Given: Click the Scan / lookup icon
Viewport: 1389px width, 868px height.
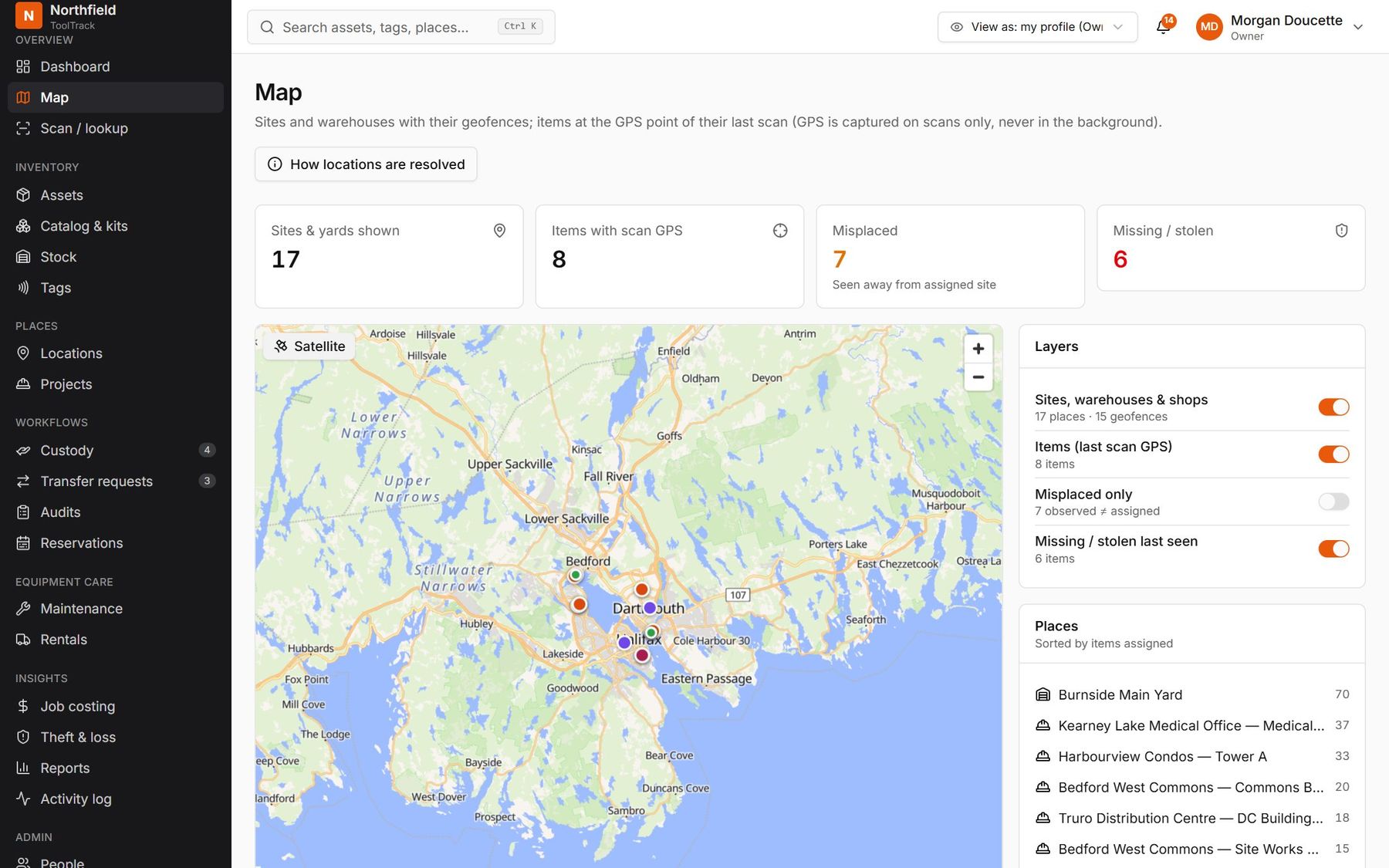Looking at the screenshot, I should (x=23, y=128).
